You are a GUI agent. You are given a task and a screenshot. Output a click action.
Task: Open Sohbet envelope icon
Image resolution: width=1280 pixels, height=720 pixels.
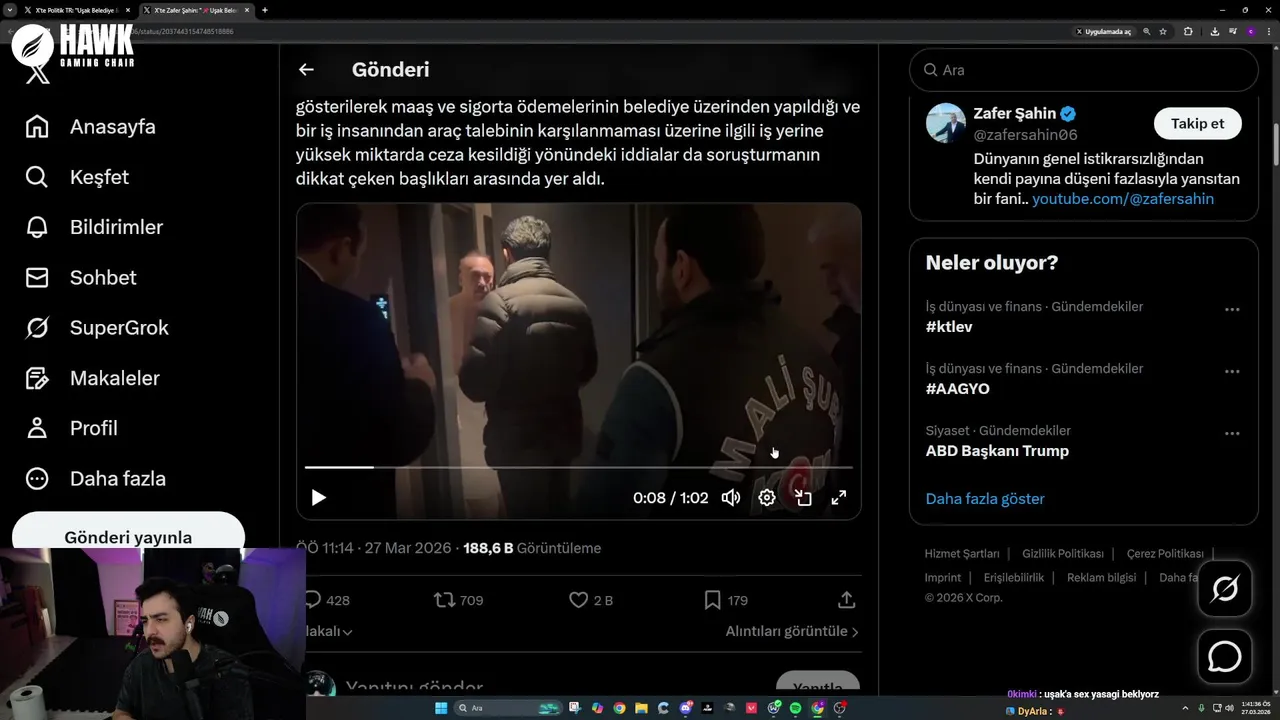pos(37,277)
